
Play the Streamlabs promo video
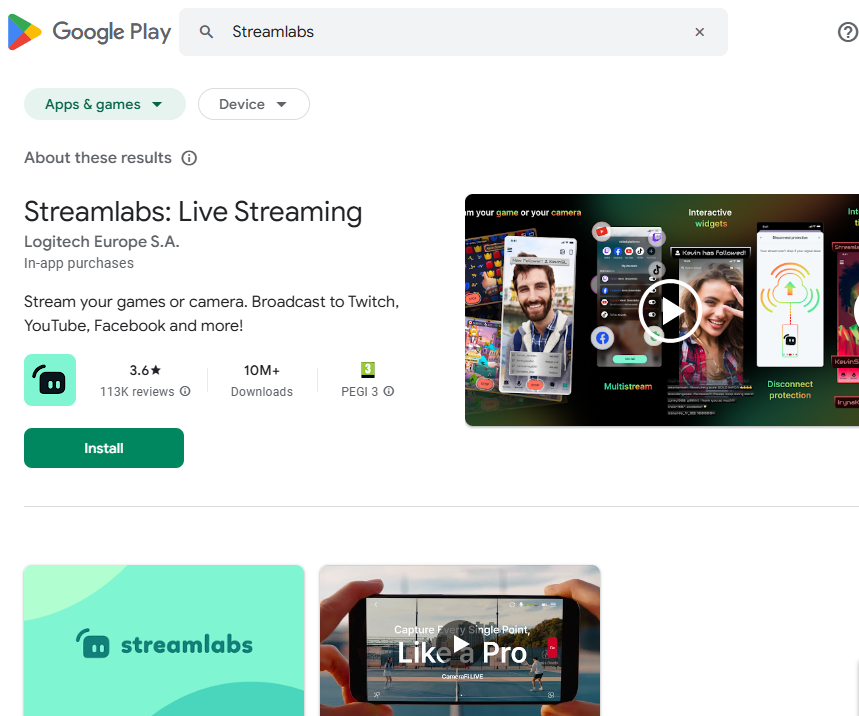[669, 311]
